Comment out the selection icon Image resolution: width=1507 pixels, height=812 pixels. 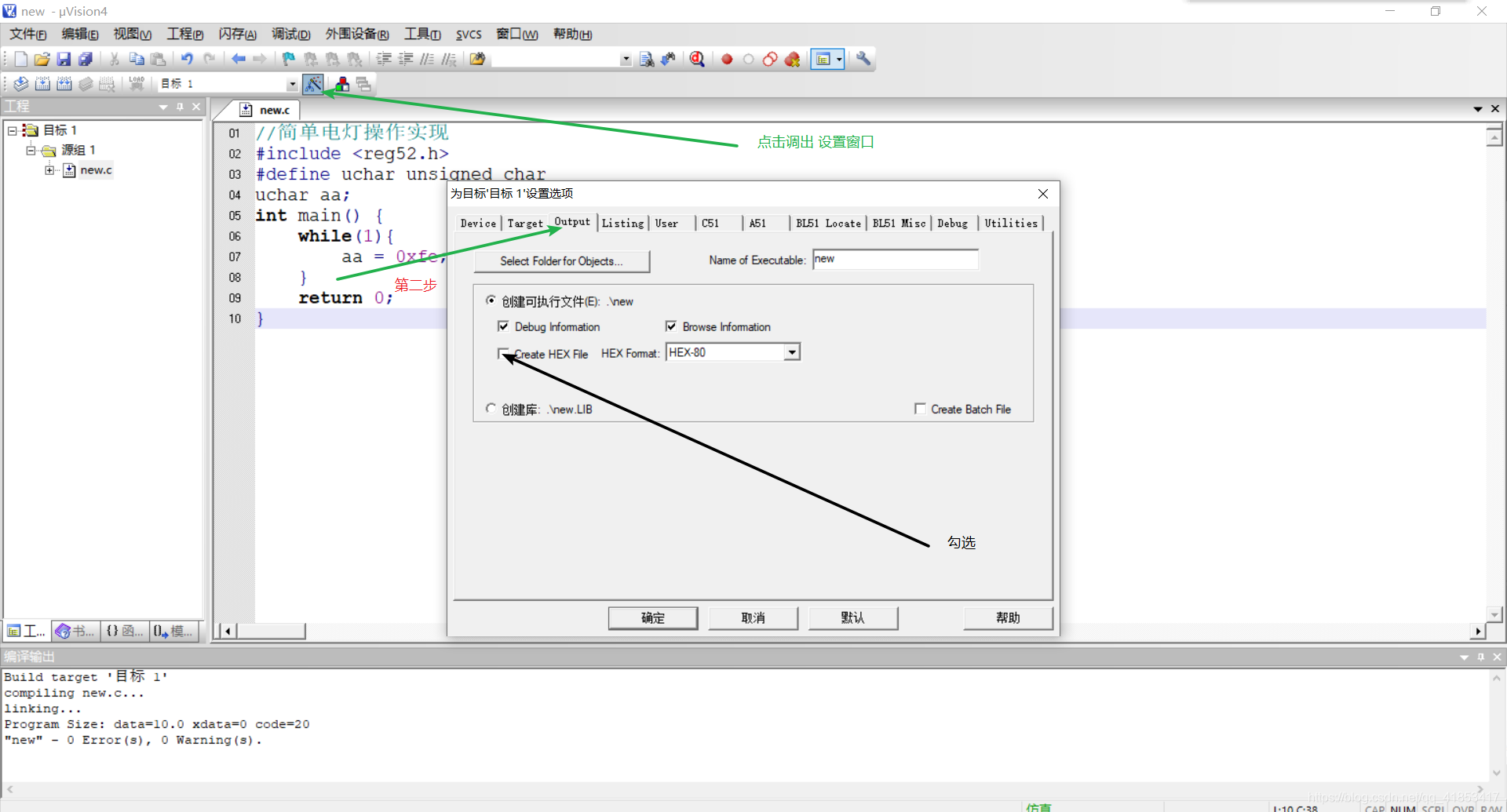tap(427, 59)
